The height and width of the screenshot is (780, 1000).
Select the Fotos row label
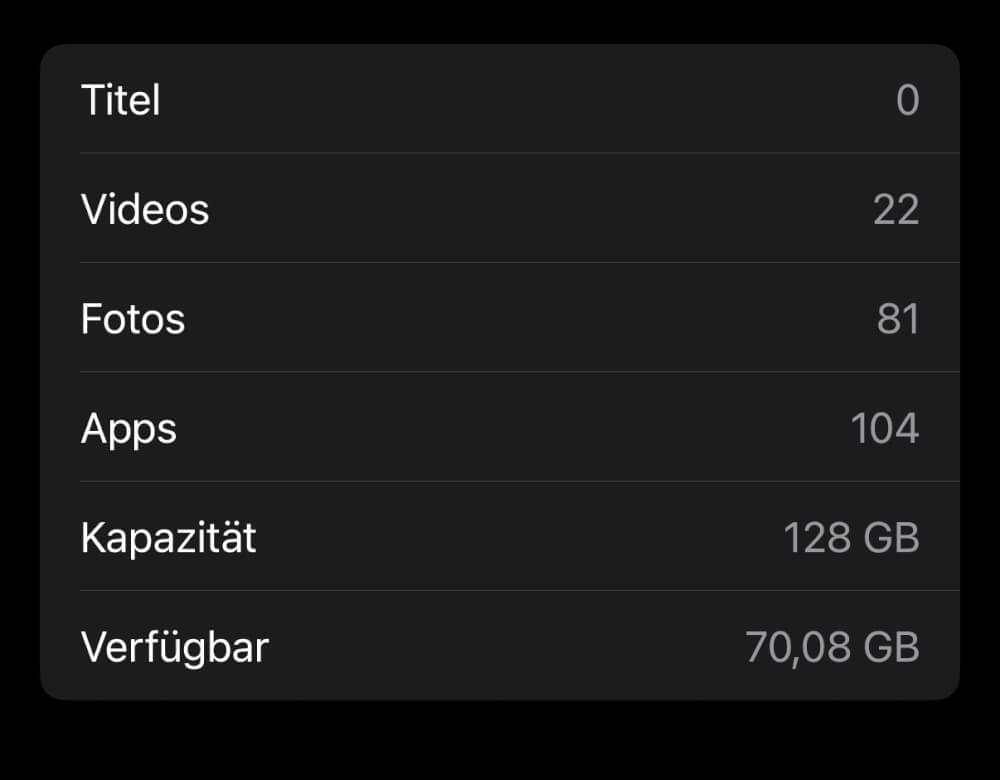pyautogui.click(x=133, y=319)
